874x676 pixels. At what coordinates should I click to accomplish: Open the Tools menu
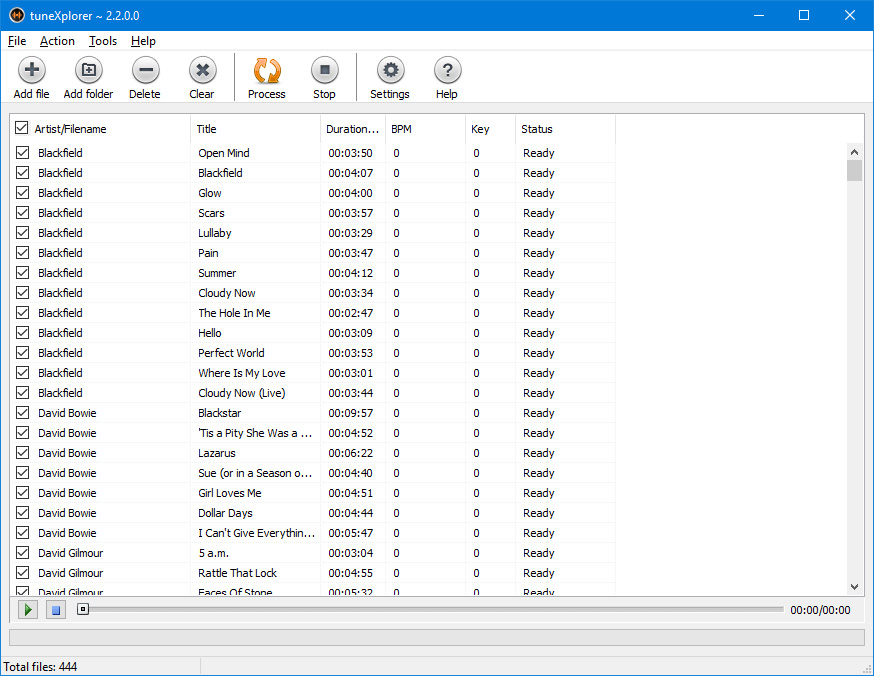coord(102,41)
